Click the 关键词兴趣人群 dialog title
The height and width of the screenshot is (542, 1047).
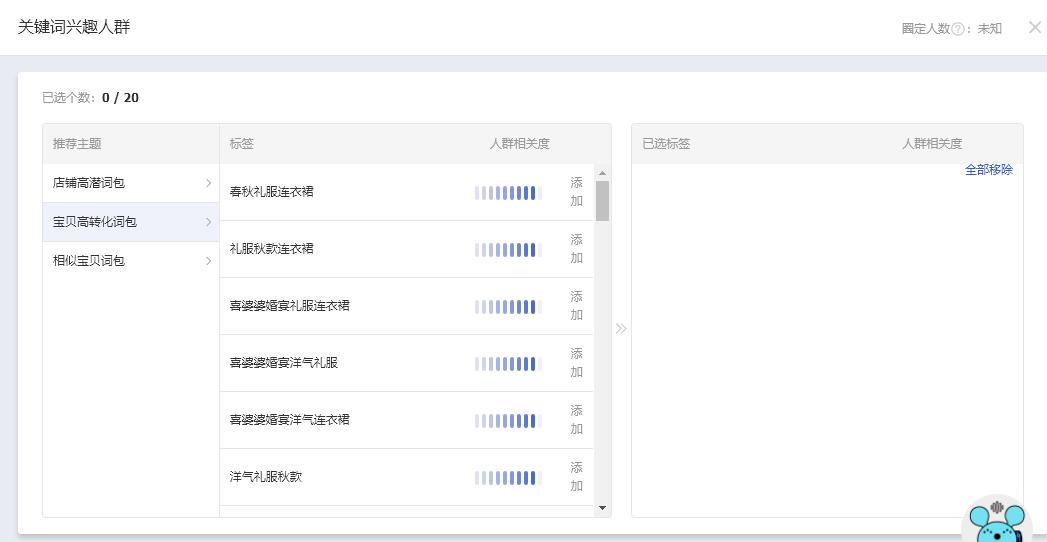pos(73,28)
